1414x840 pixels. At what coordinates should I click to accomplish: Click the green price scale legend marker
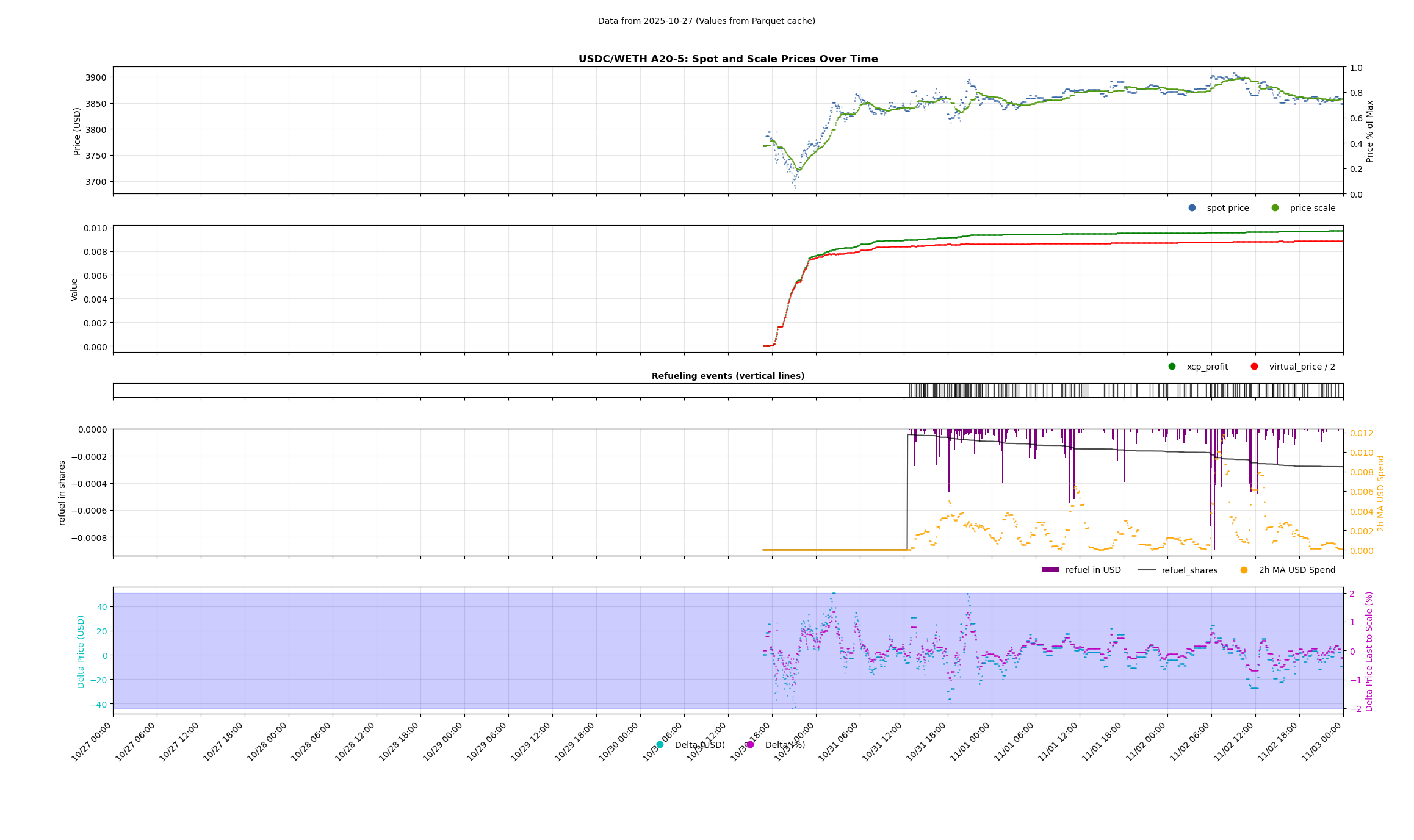click(1275, 208)
